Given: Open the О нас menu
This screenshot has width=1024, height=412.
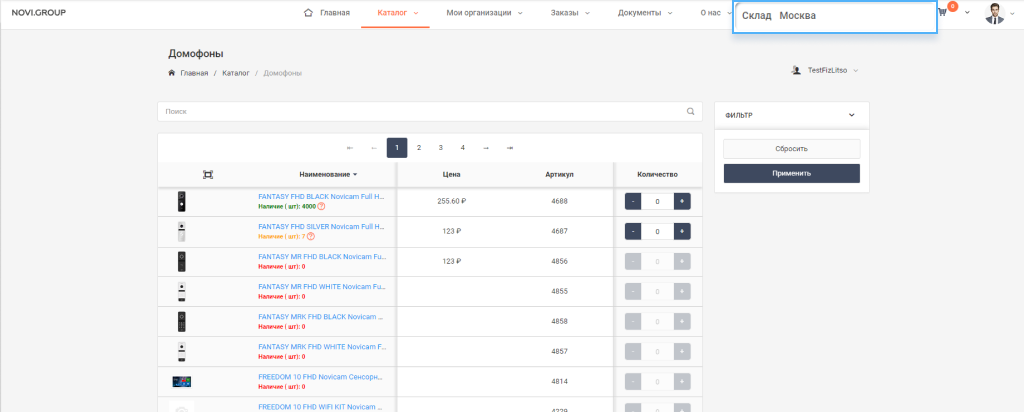Looking at the screenshot, I should 716,13.
